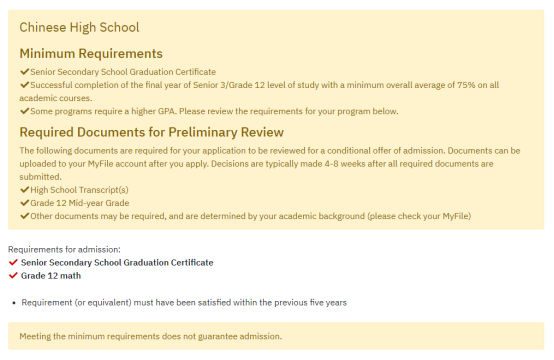Click the High School Transcript(s) item text
Viewport: 554px width, 360px height.
79,190
